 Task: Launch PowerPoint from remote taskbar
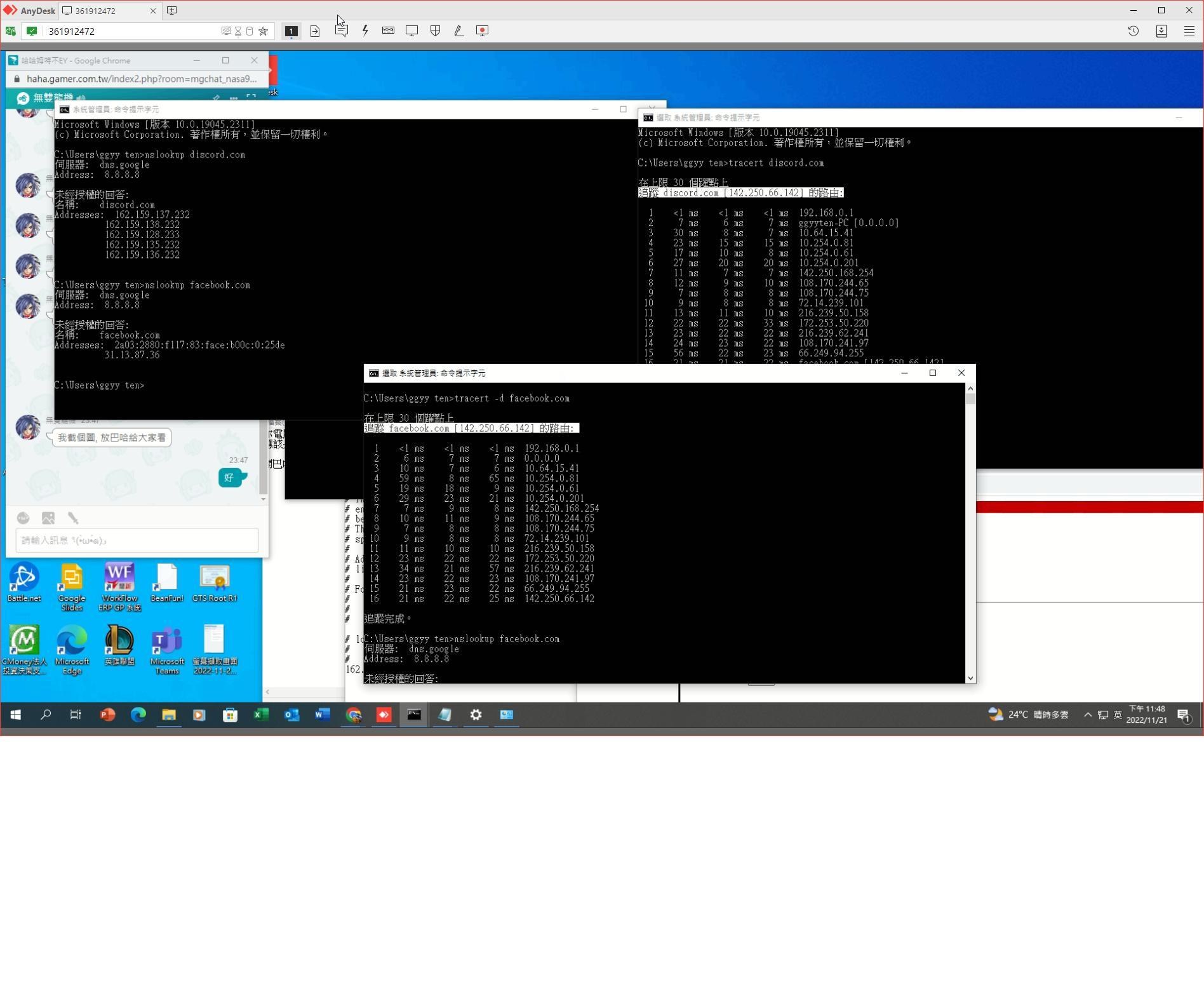(107, 715)
